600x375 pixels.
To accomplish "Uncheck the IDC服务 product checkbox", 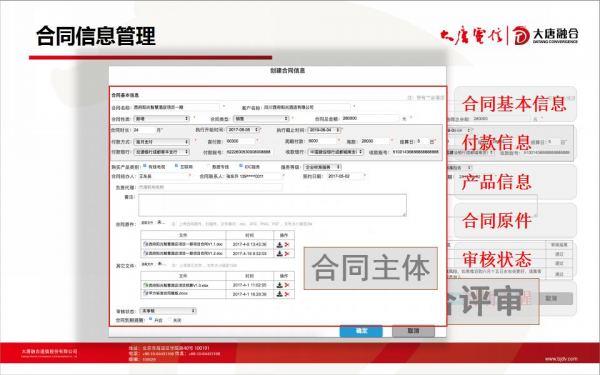I will (x=241, y=166).
